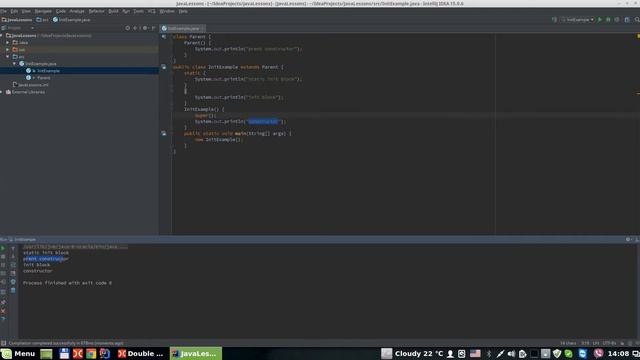Open the Run menu
640x360 pixels.
tap(126, 11)
